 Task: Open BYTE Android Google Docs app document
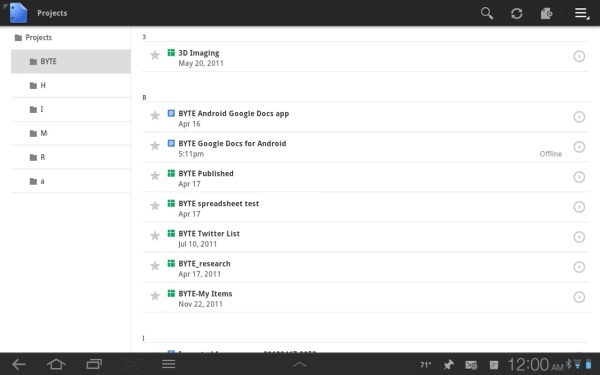point(365,117)
